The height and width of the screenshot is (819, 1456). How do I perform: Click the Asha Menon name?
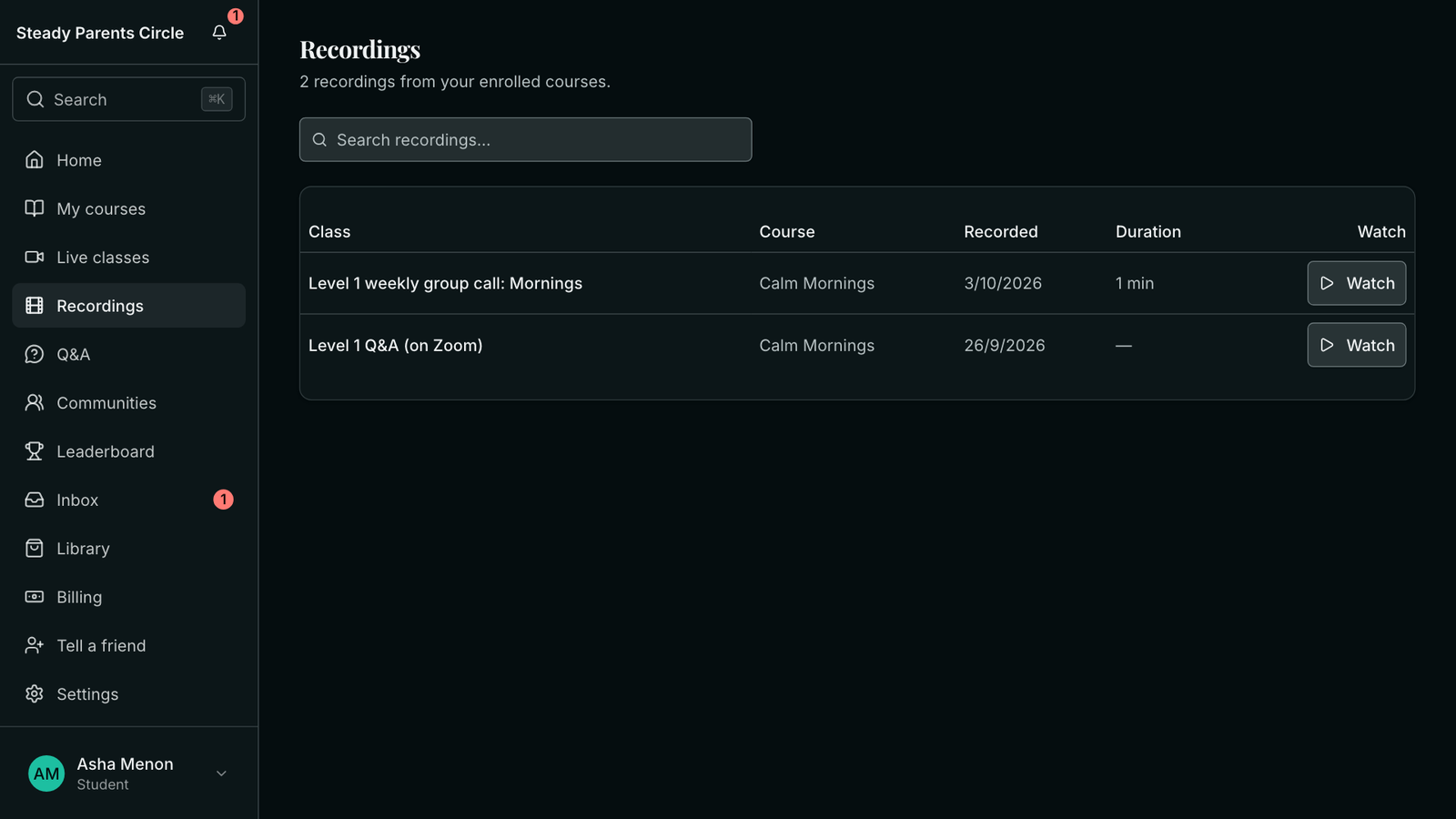125,764
